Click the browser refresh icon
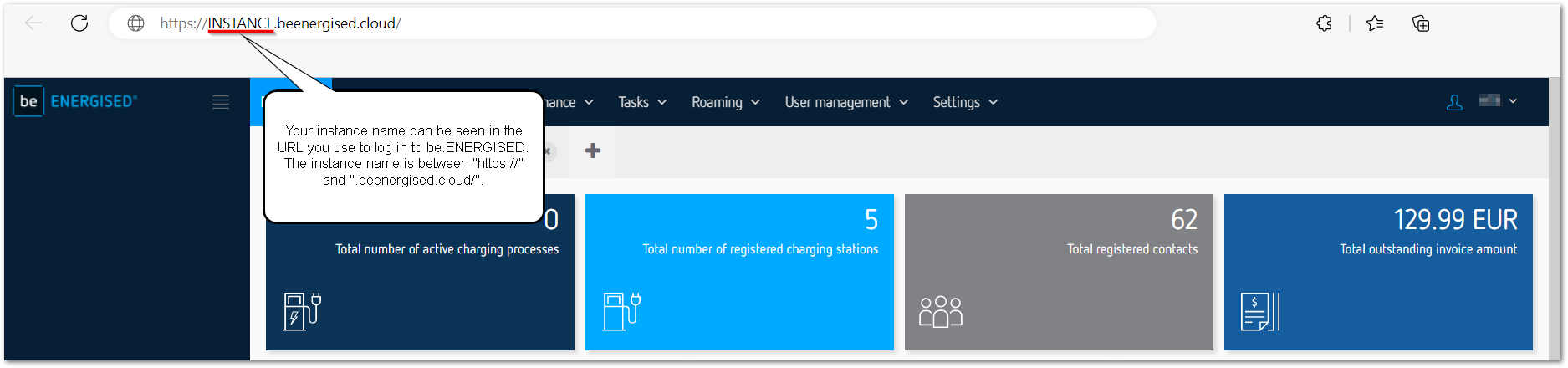 tap(79, 23)
